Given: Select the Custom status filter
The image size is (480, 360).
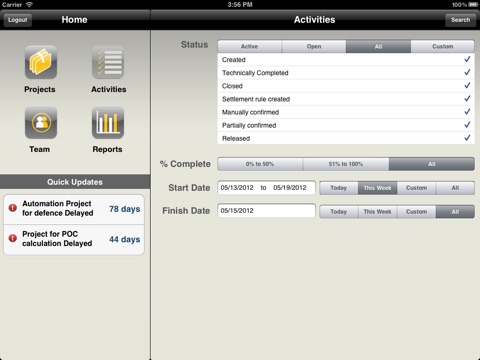Looking at the screenshot, I should coord(443,46).
